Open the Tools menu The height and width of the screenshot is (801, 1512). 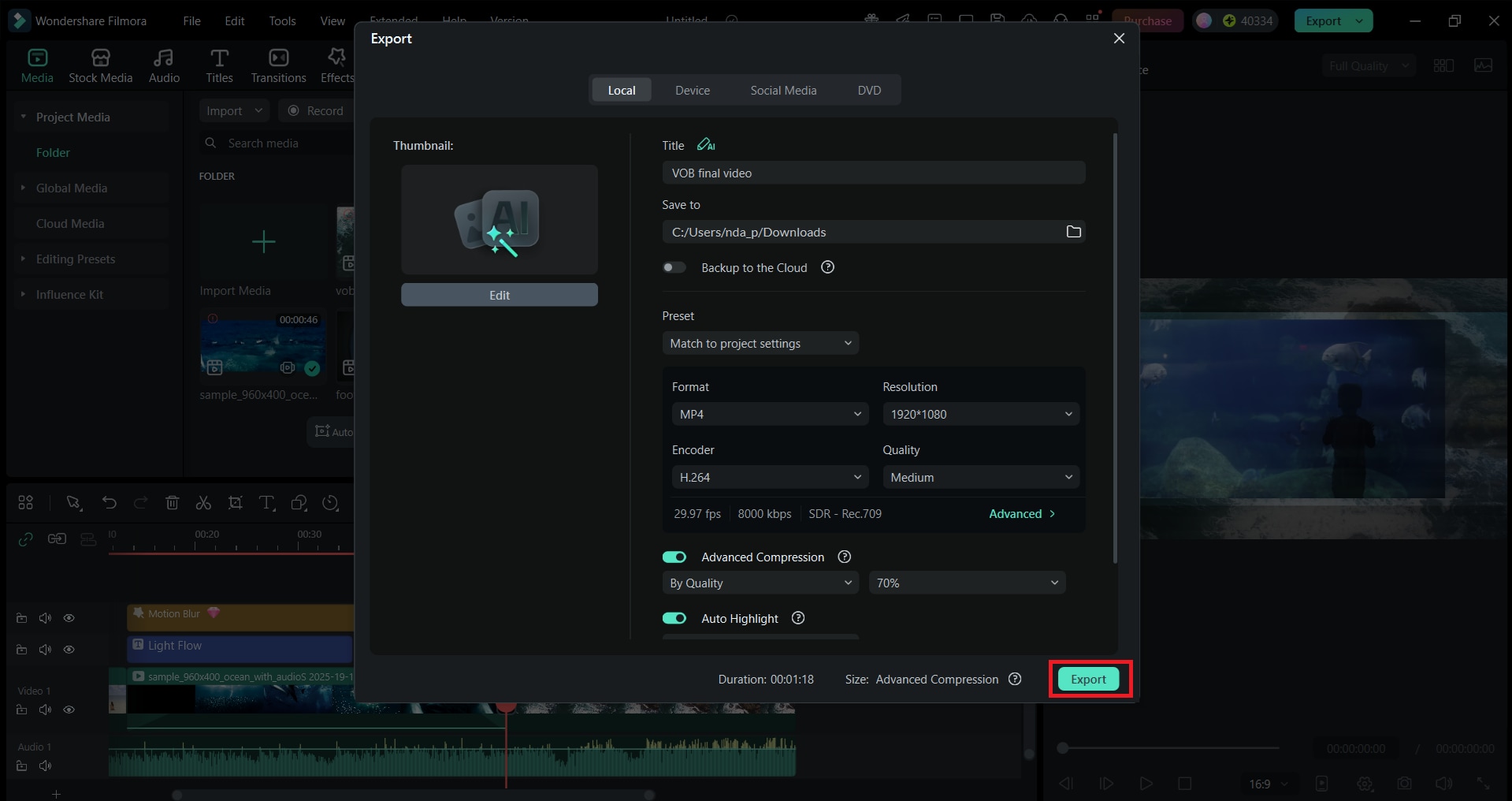coord(282,20)
